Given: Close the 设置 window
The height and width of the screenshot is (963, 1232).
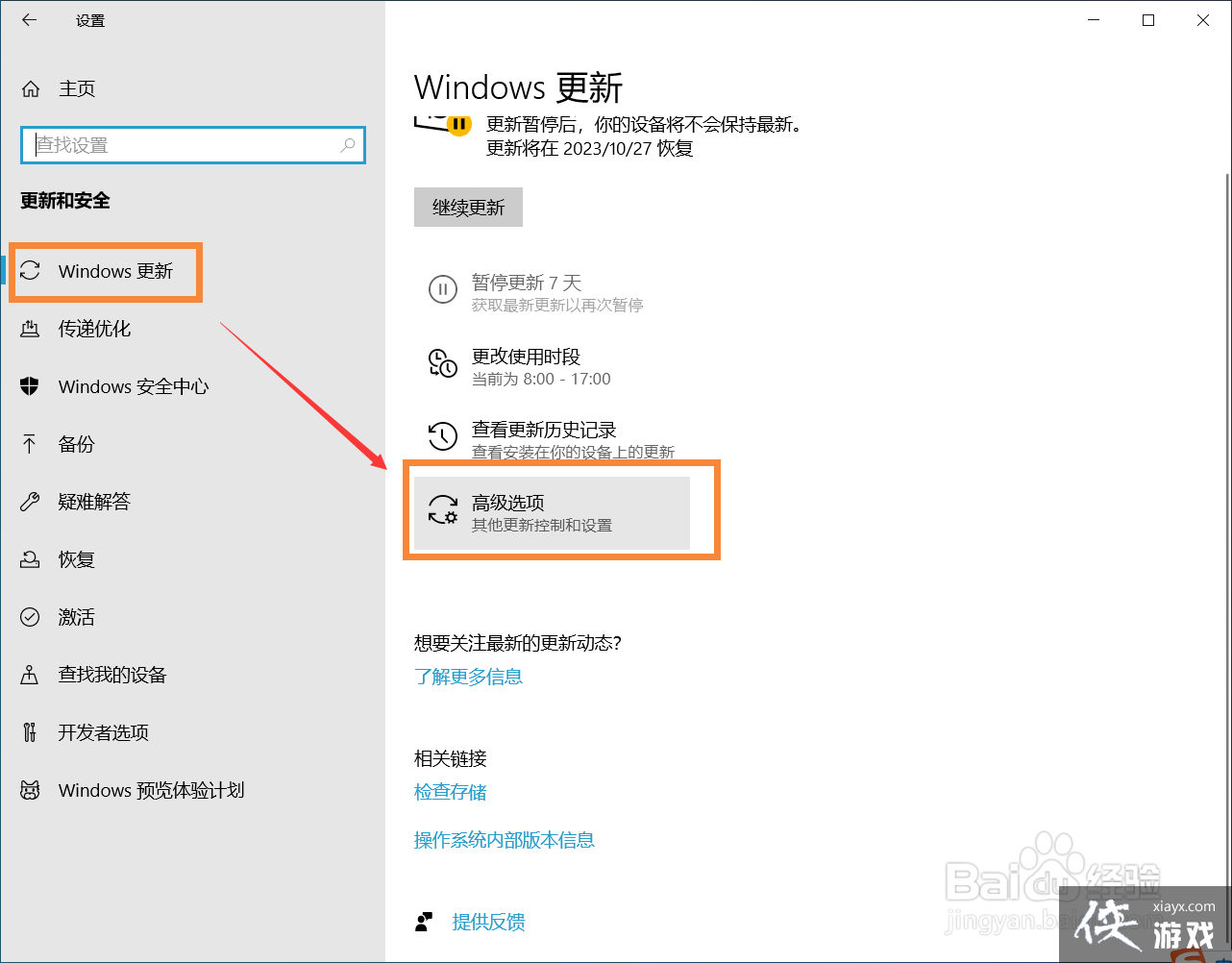Looking at the screenshot, I should click(1203, 20).
